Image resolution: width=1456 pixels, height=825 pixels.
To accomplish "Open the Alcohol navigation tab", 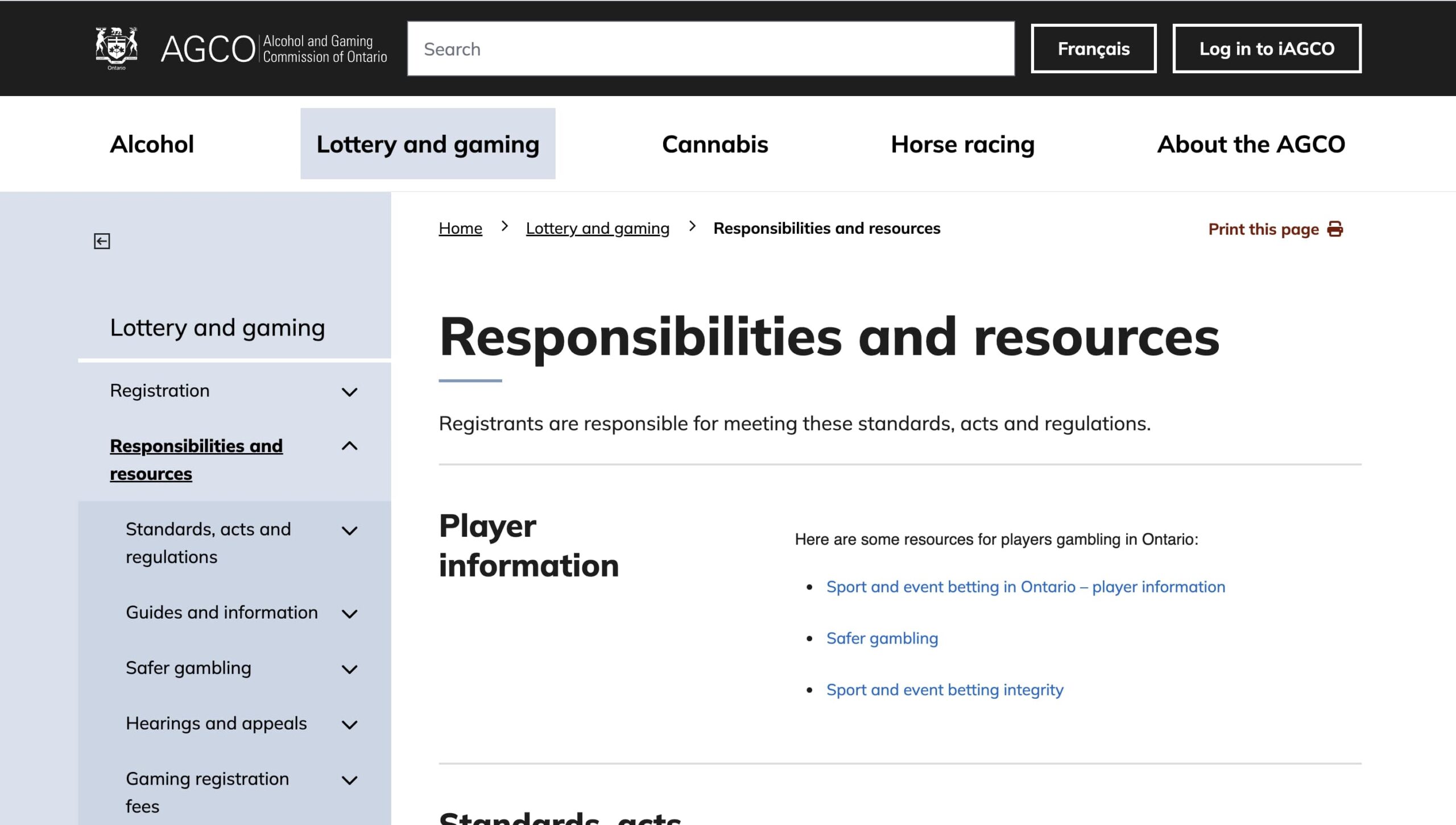I will pos(151,144).
